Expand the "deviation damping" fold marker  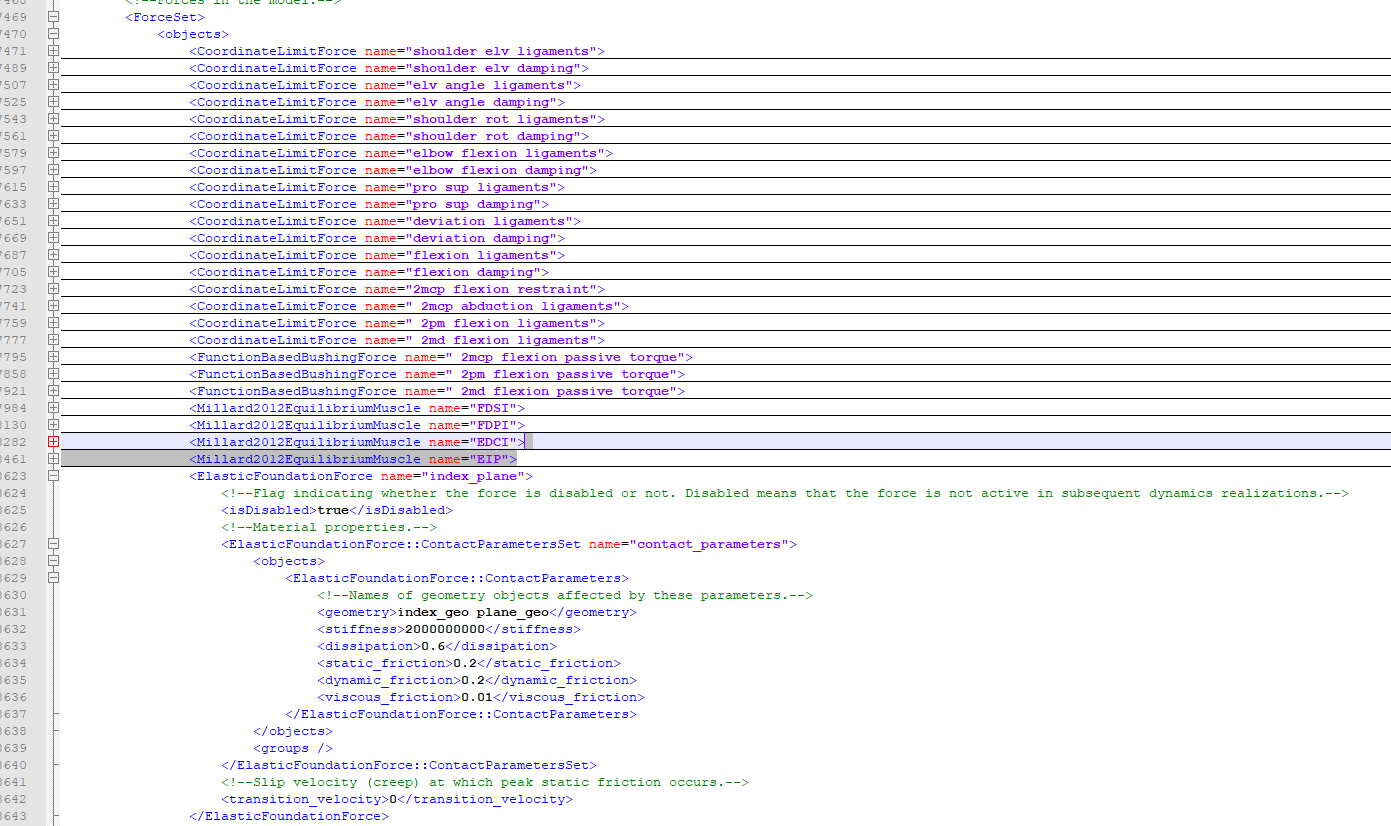pos(53,238)
